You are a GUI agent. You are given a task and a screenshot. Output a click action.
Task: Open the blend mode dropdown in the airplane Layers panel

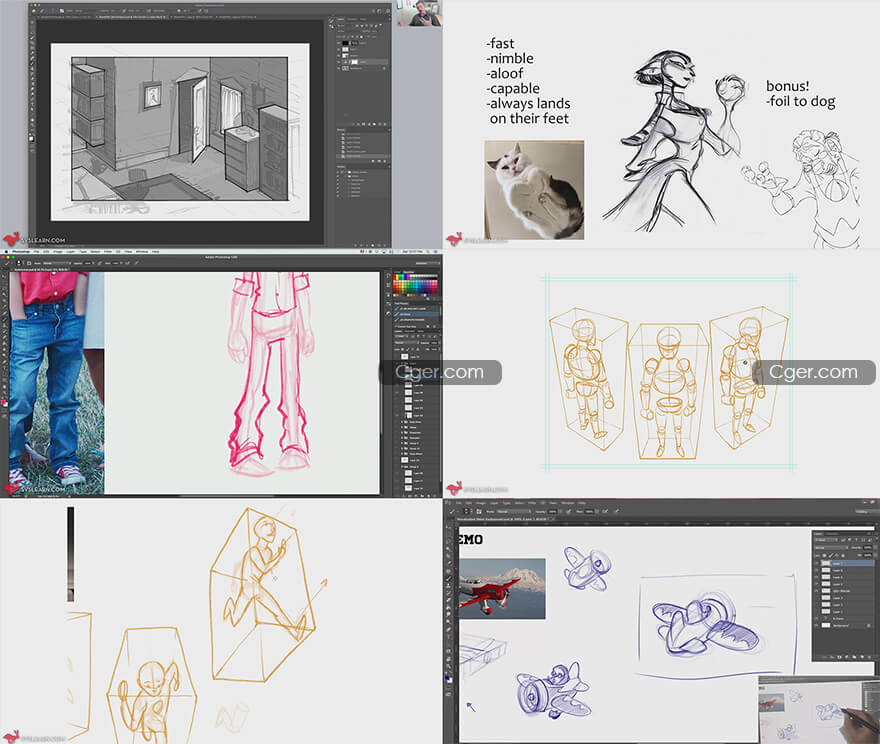828,548
